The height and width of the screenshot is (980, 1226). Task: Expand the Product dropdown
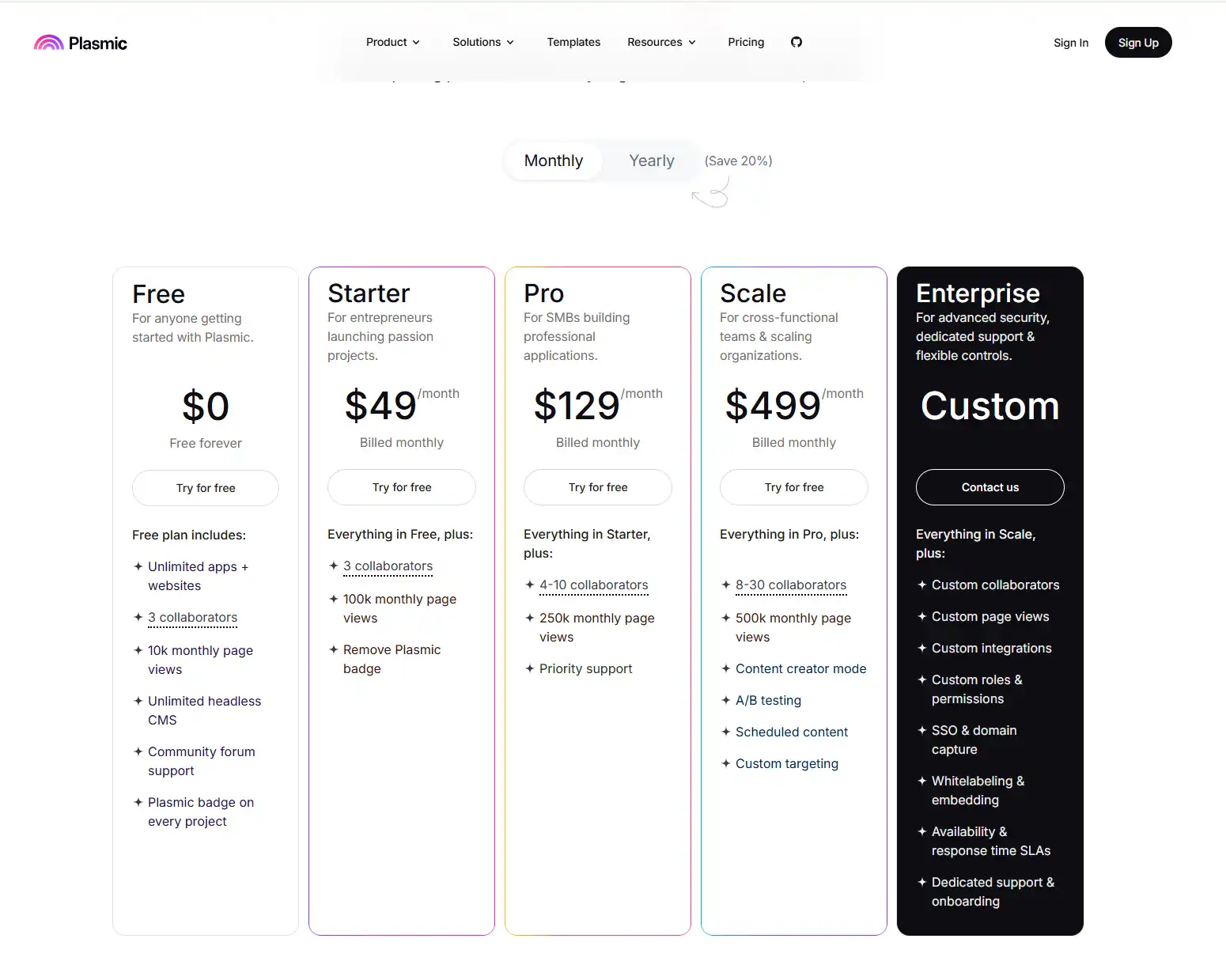click(x=392, y=42)
